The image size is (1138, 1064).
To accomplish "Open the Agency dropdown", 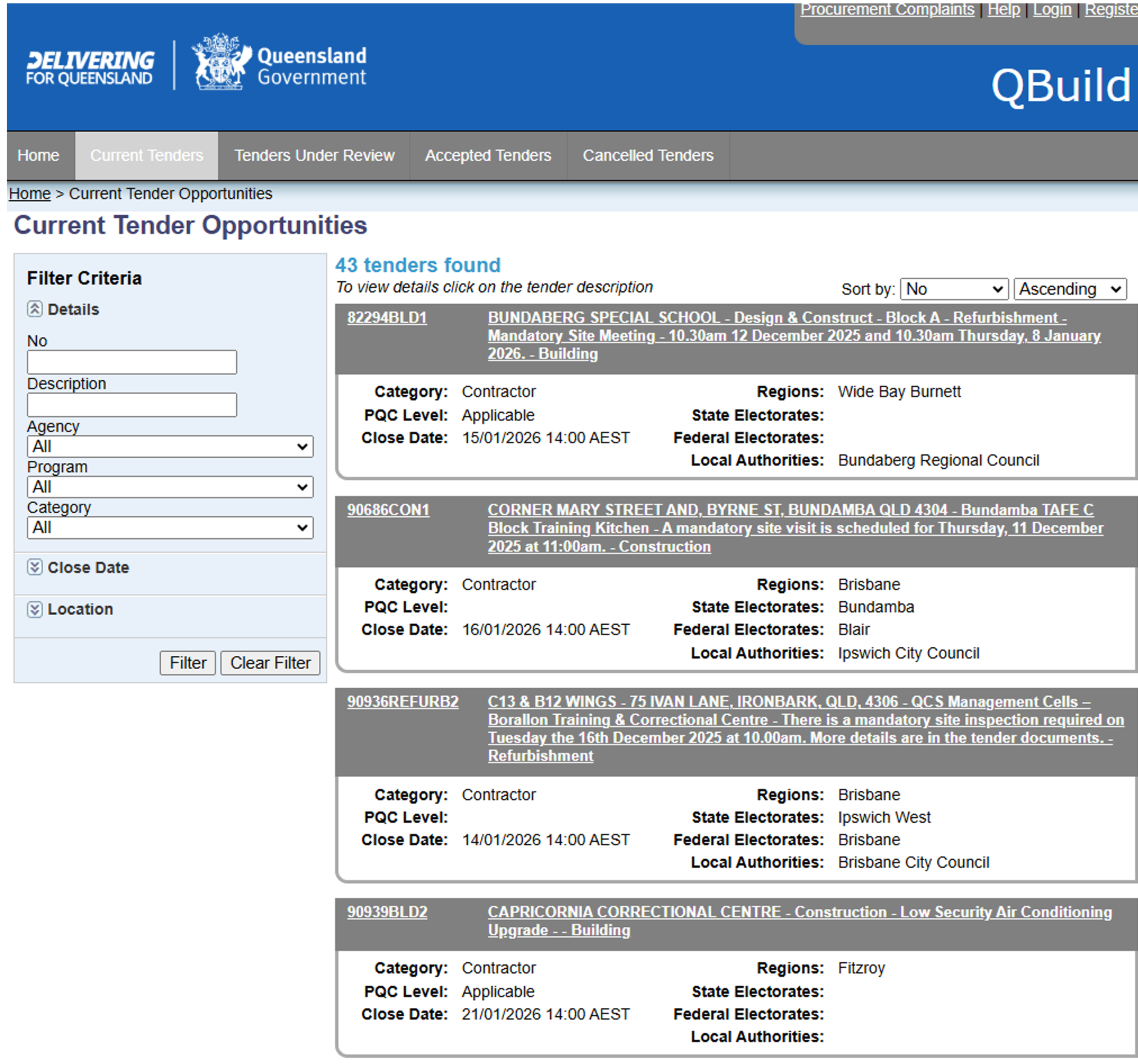I will (x=170, y=447).
